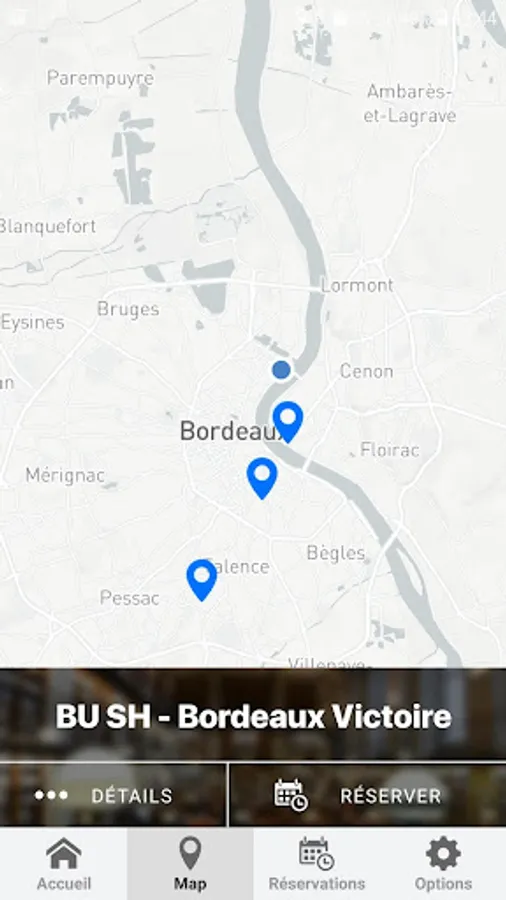Switch to the Map tab
This screenshot has width=506, height=900.
pos(190,863)
